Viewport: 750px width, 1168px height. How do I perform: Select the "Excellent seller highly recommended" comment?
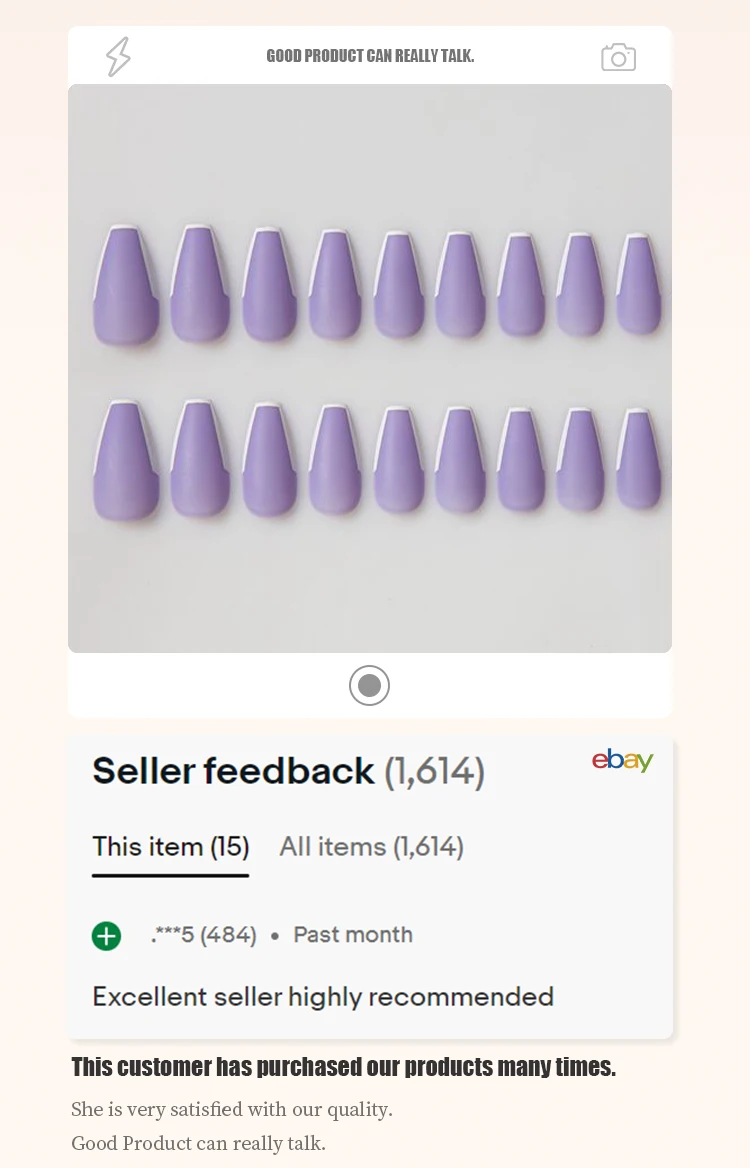(323, 996)
